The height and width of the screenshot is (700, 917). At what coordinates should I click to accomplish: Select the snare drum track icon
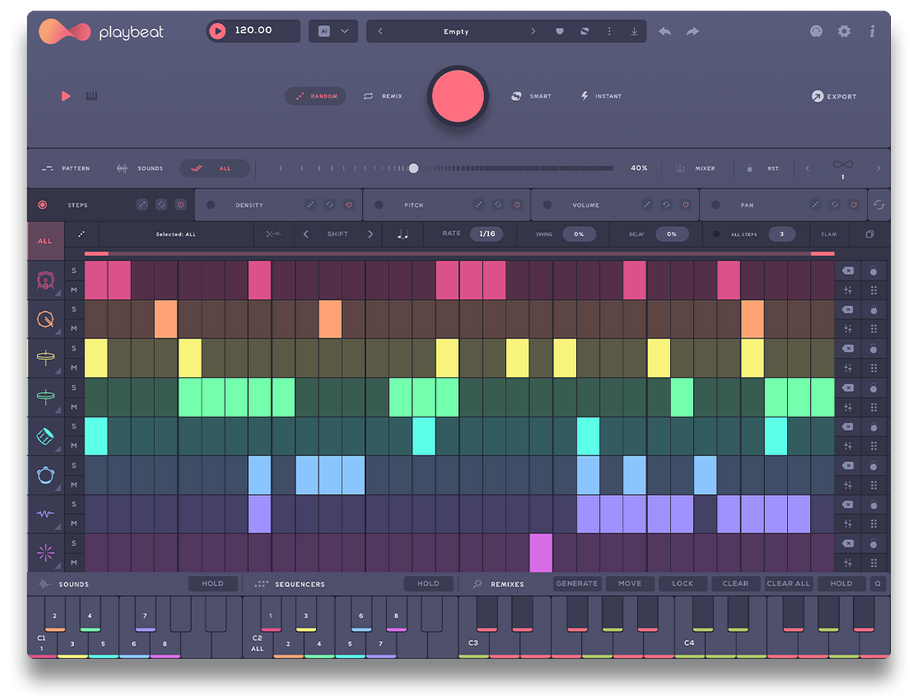tap(45, 320)
